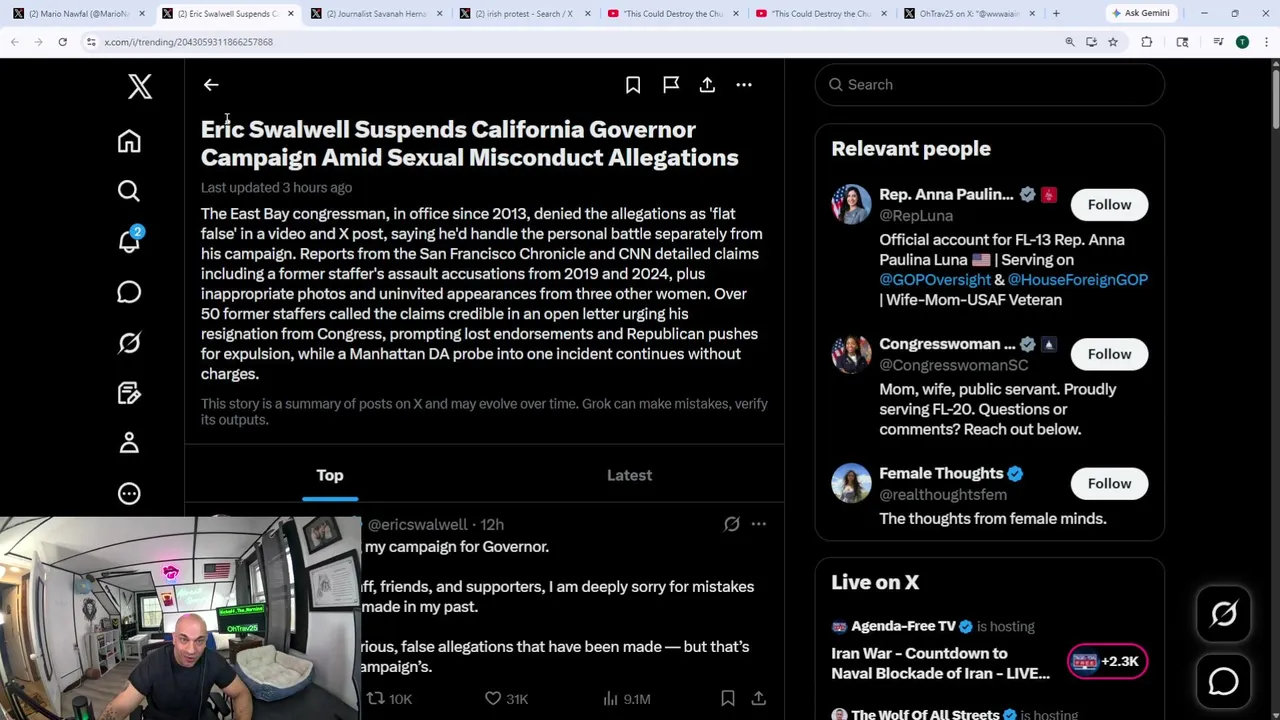This screenshot has width=1280, height=720.
Task: Open the Grok icon in sidebar
Action: (129, 343)
